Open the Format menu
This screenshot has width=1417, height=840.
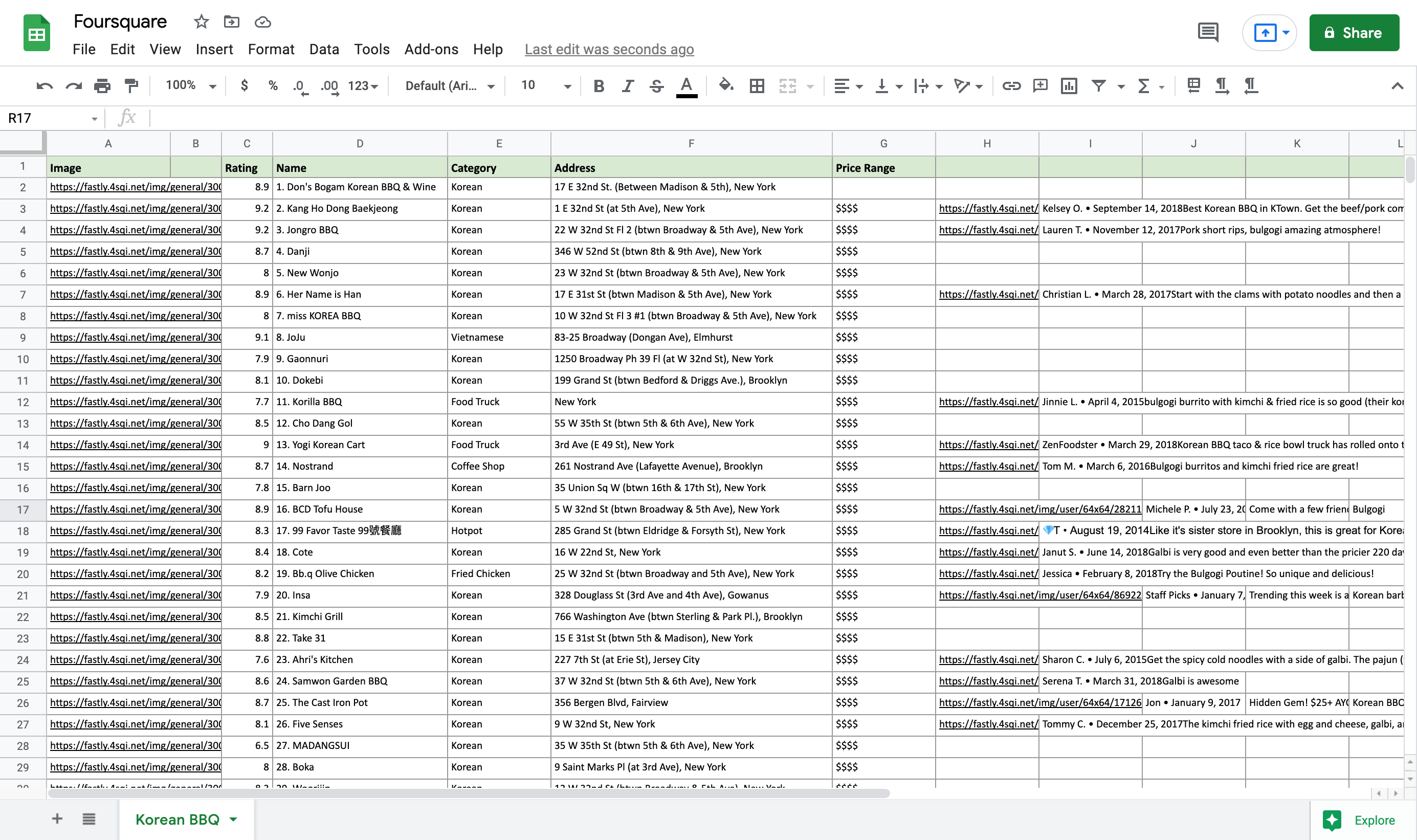[x=271, y=49]
